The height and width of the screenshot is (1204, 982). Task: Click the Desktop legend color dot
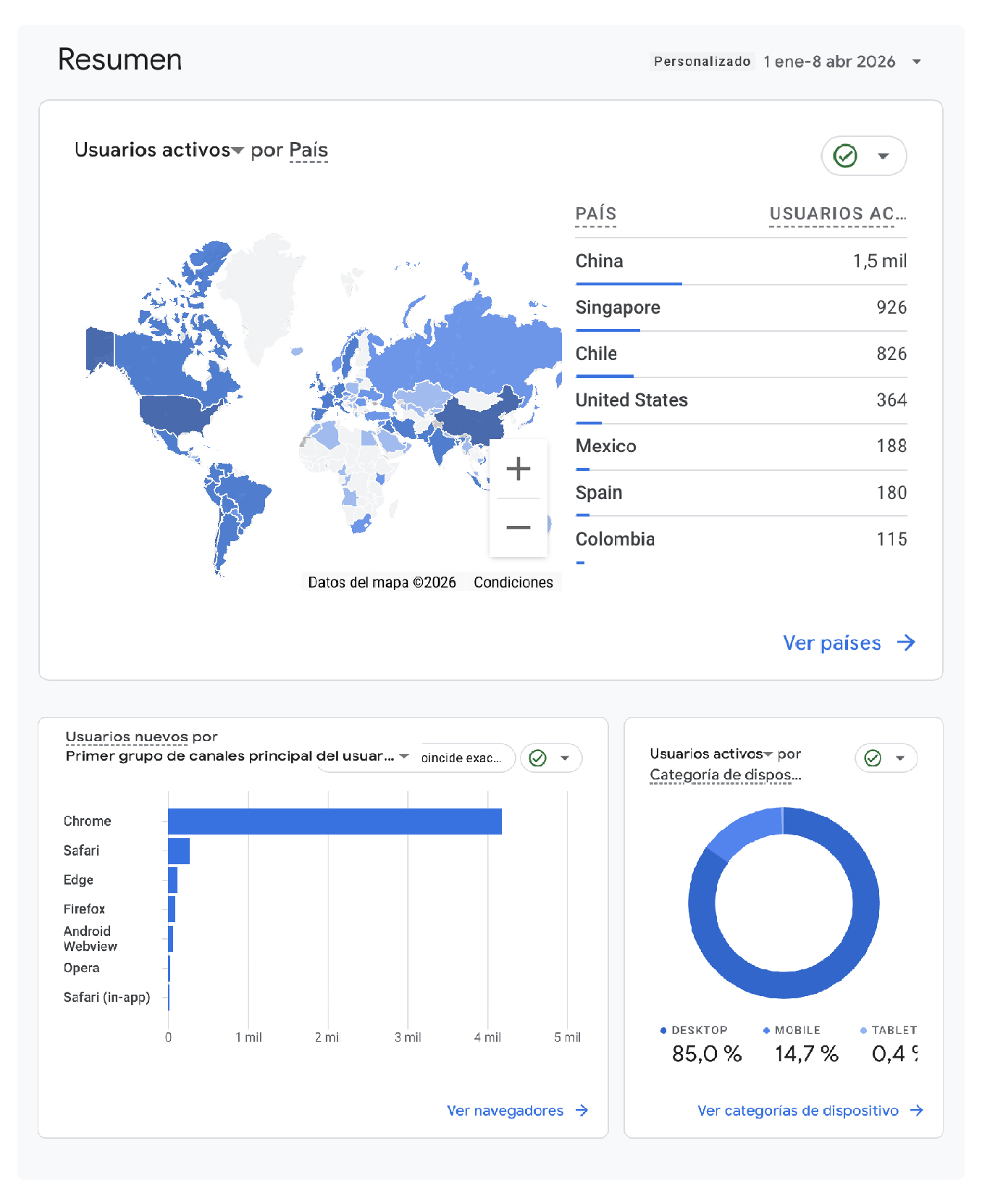663,1030
